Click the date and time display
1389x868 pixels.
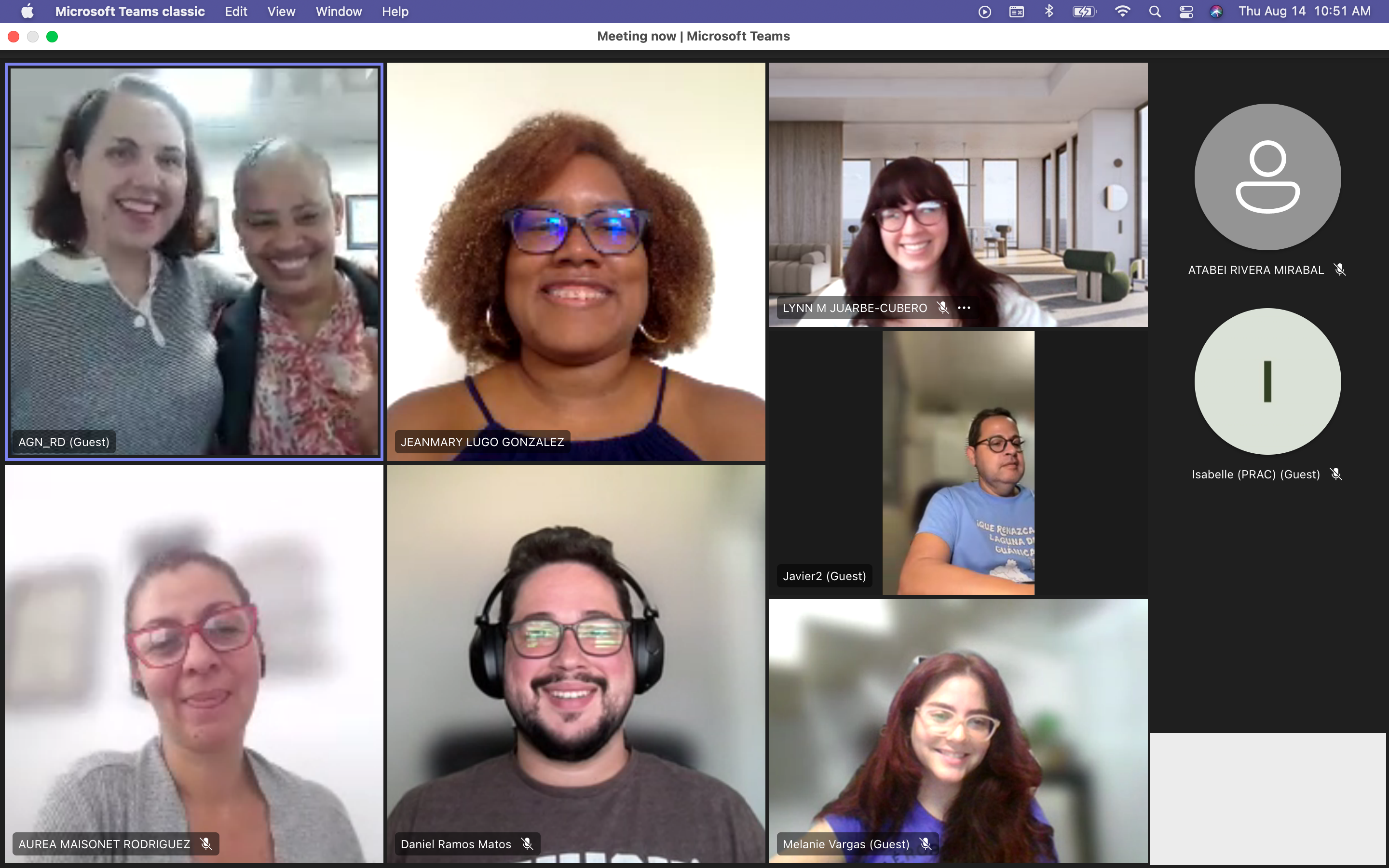point(1304,12)
